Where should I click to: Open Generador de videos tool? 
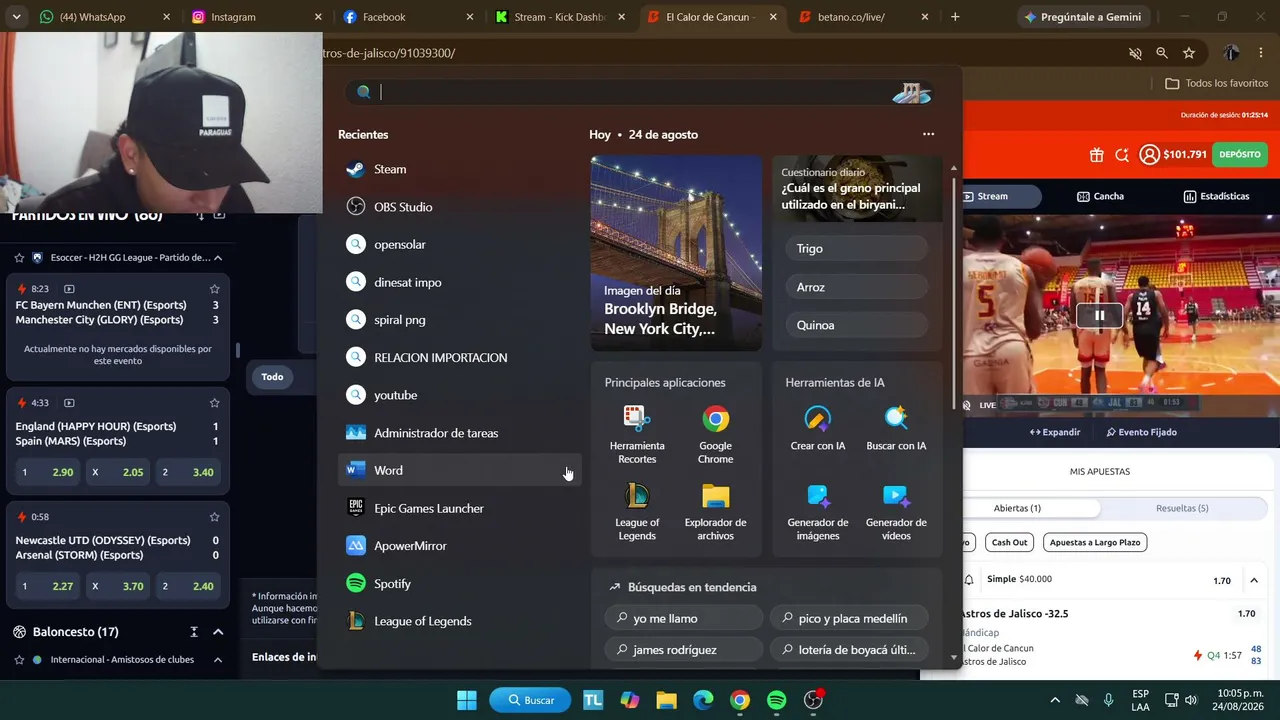click(896, 511)
